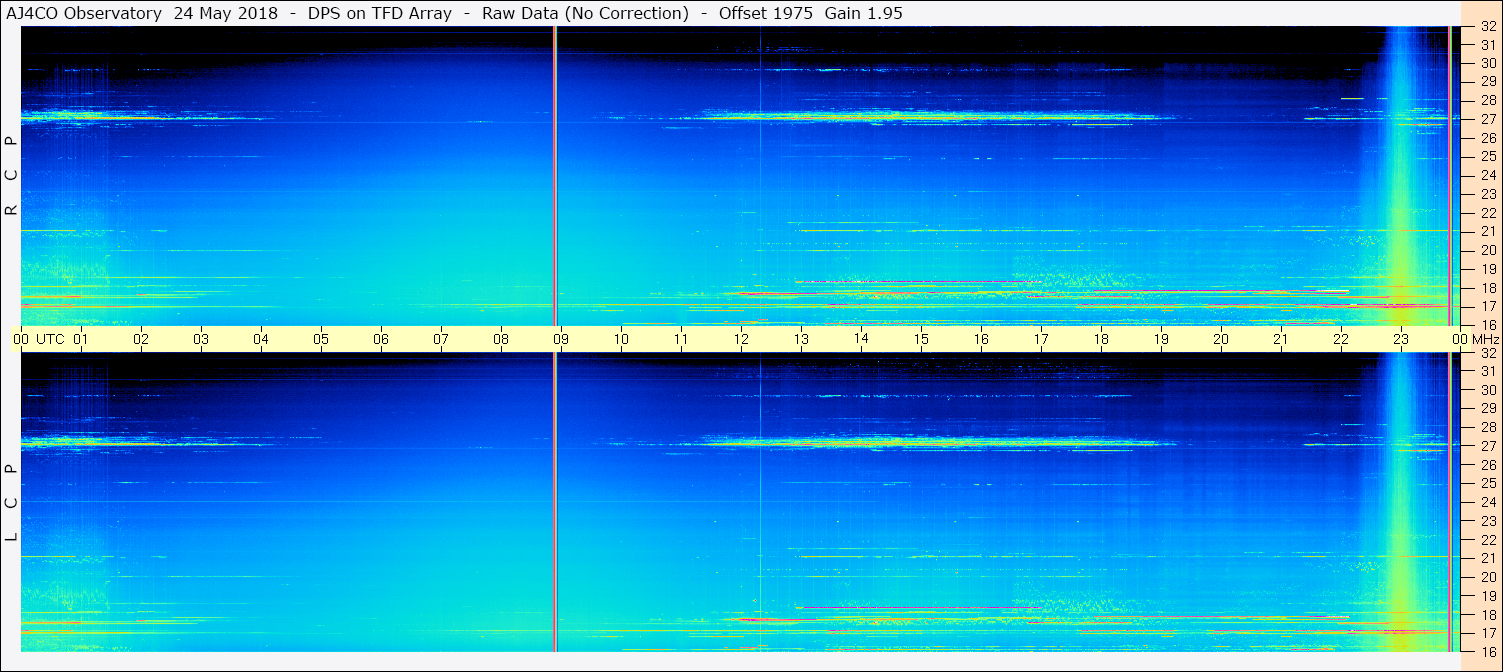Screen dimensions: 1503x672
Task: Select hour 10 on the UTC time axis
Action: click(x=621, y=339)
